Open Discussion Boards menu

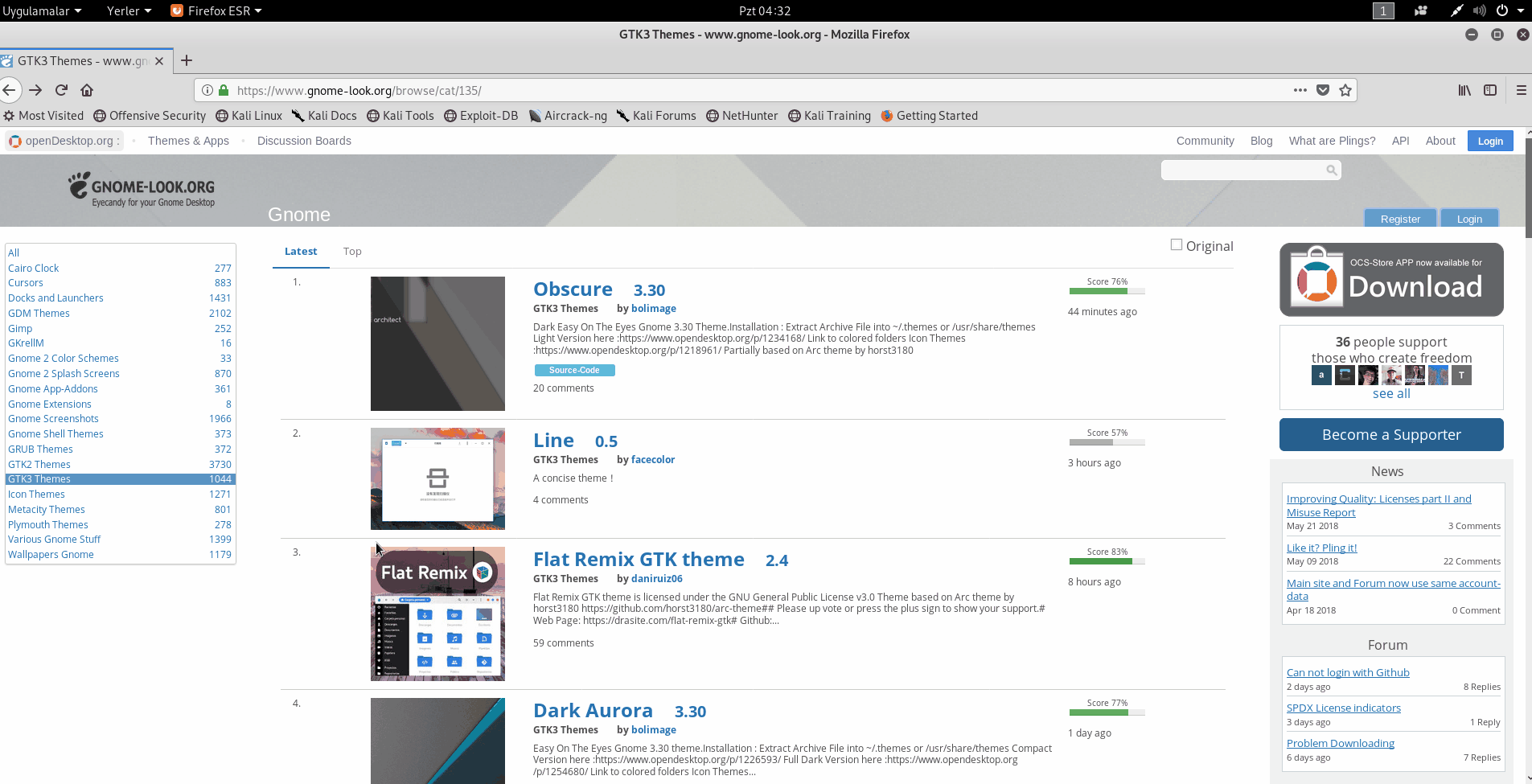[x=304, y=141]
